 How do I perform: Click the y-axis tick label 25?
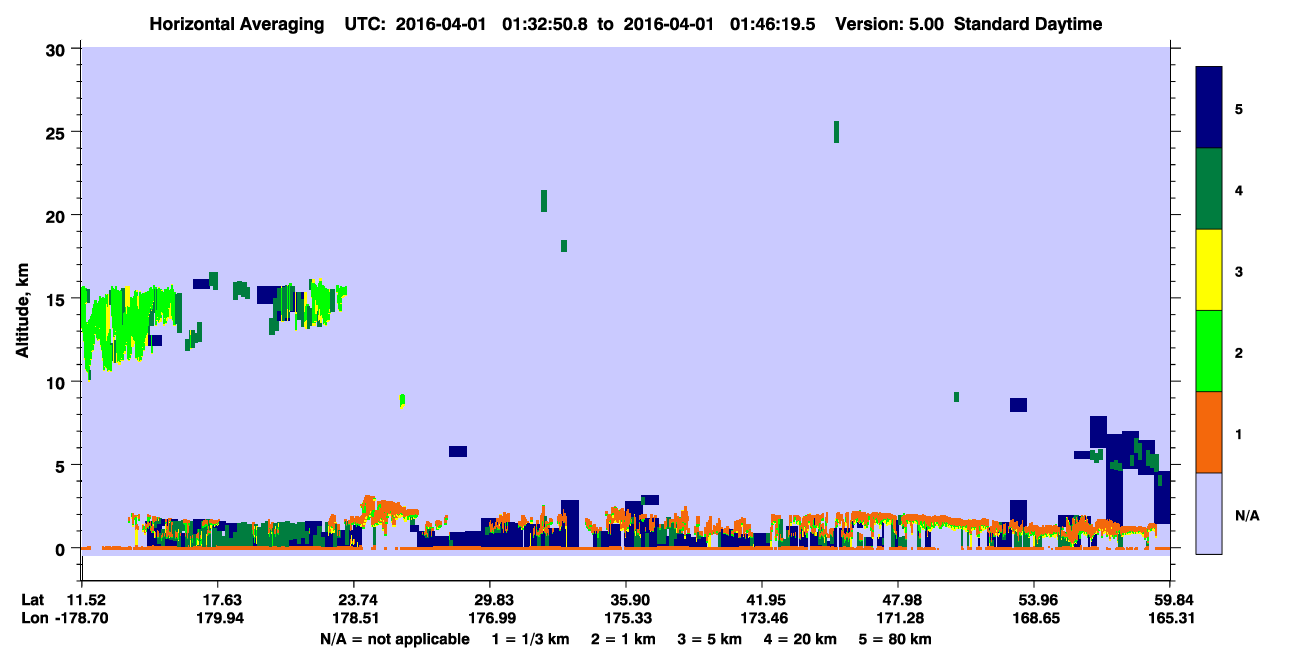[x=58, y=132]
